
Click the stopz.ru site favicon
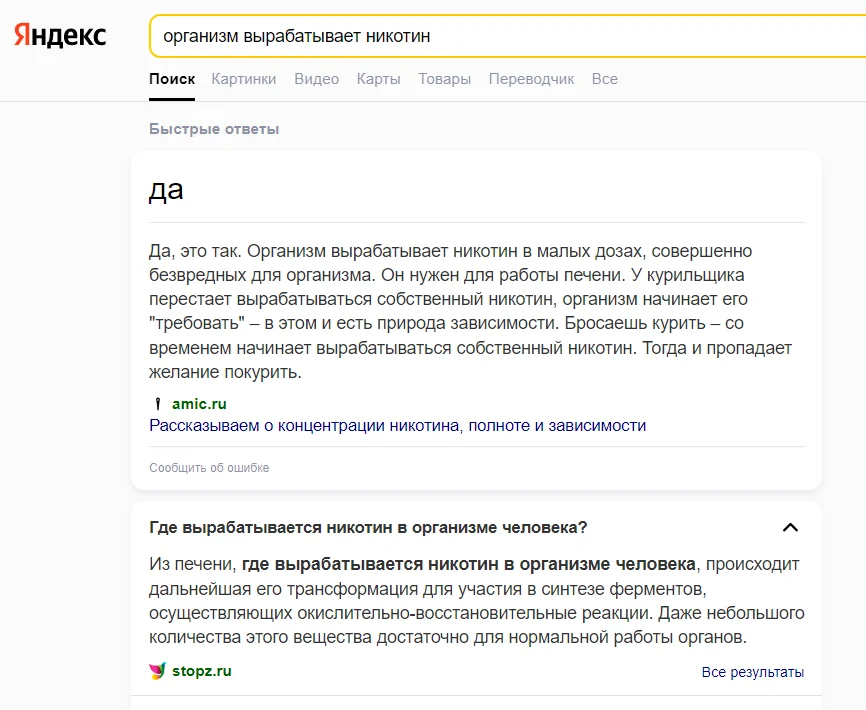[155, 671]
